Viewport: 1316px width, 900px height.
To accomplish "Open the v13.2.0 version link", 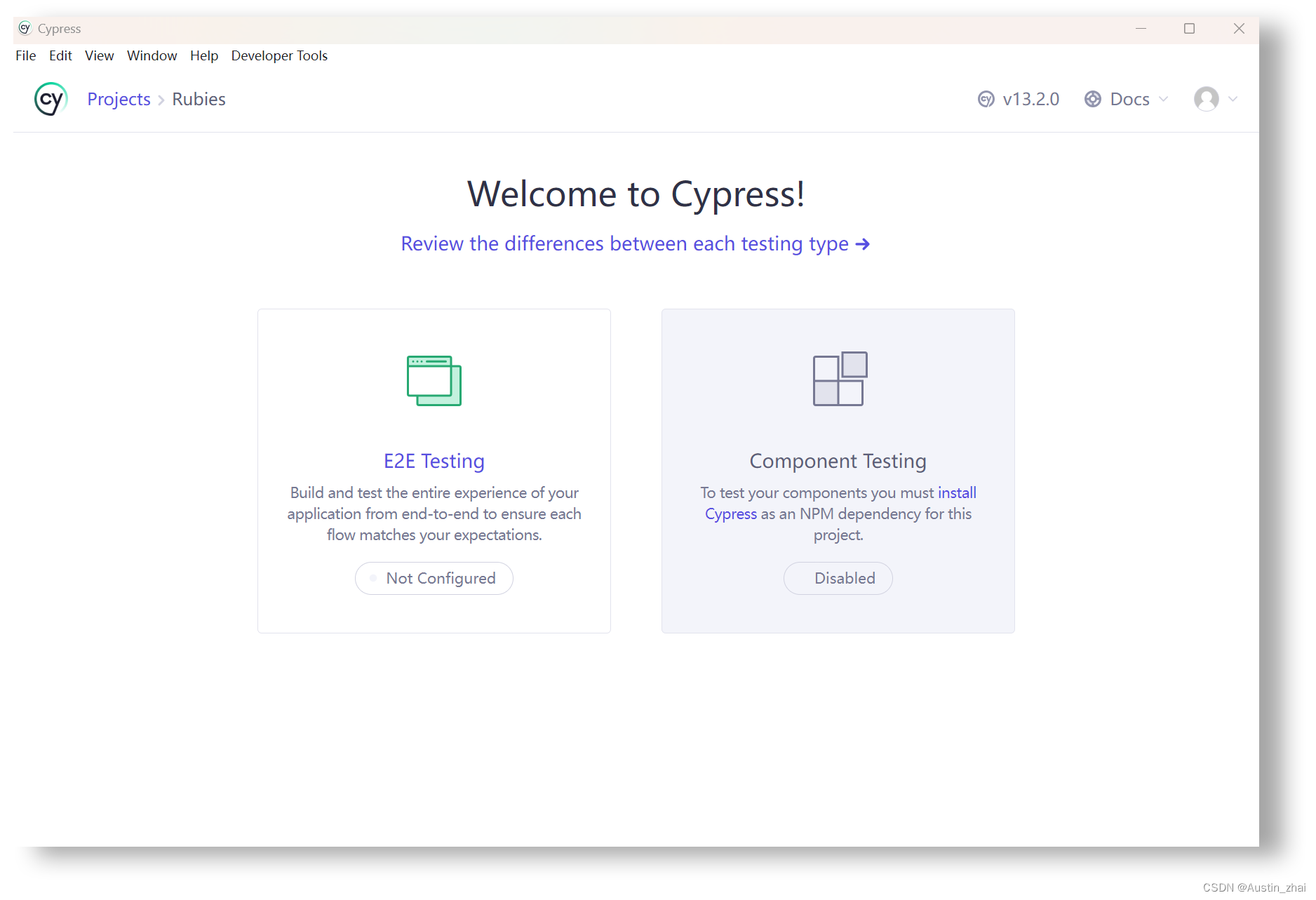I will pyautogui.click(x=1030, y=99).
